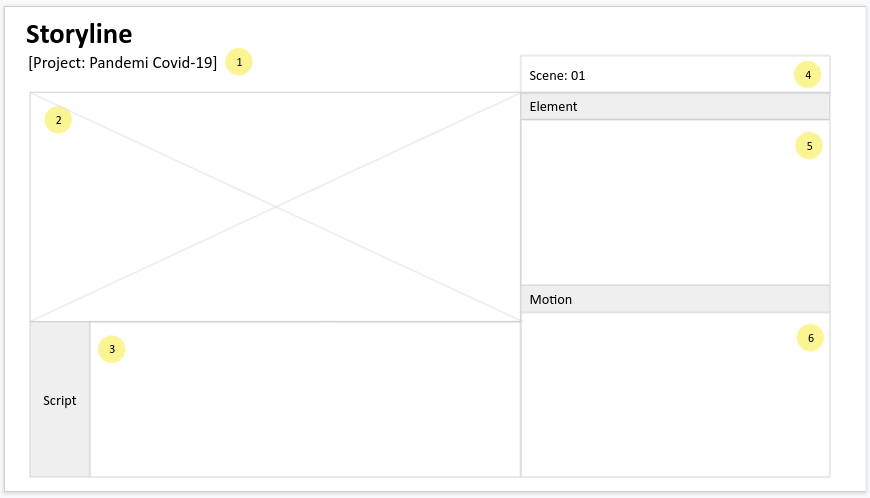Select the Motion section header bar

(675, 299)
